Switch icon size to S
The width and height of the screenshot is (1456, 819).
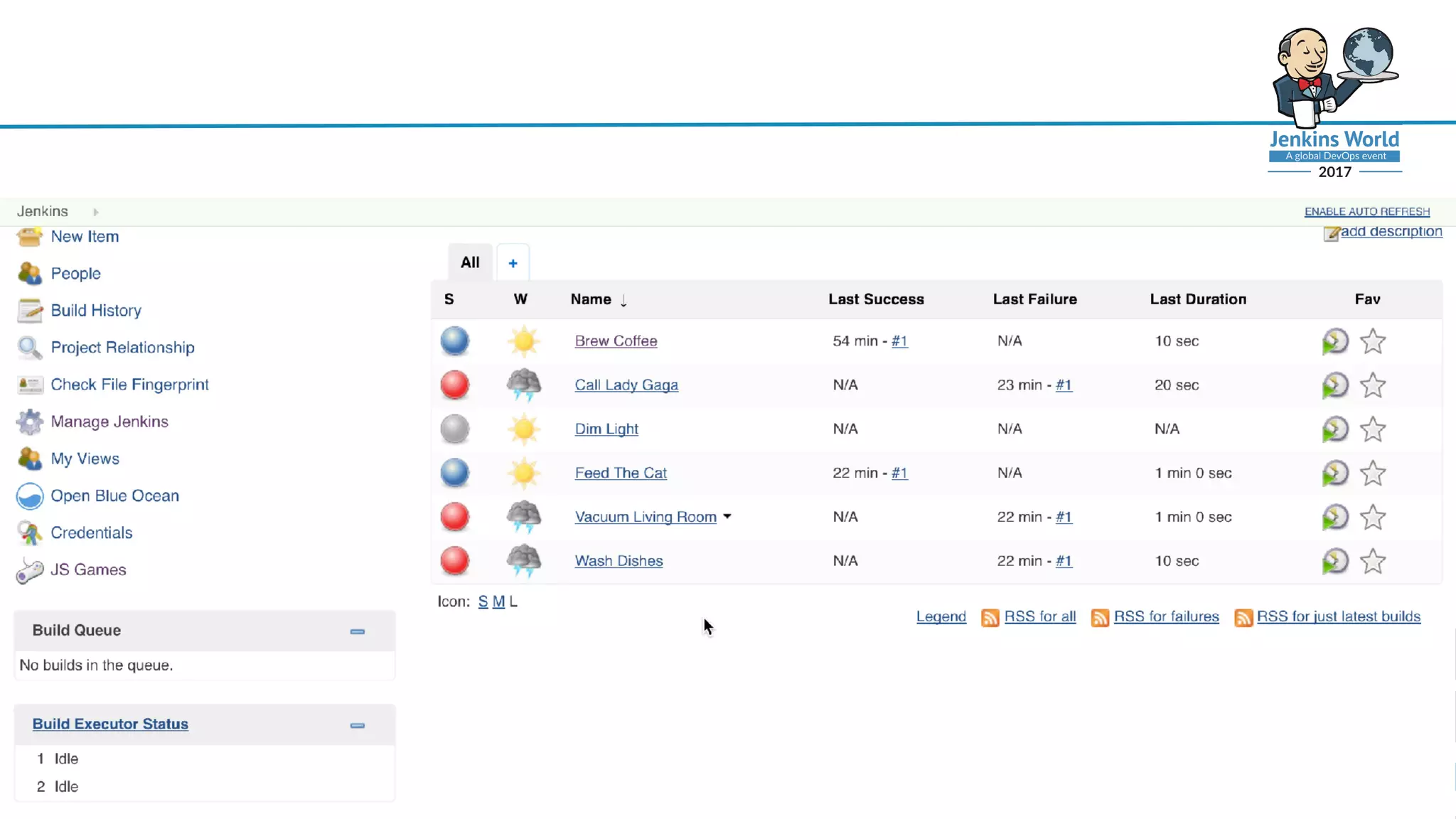[483, 602]
